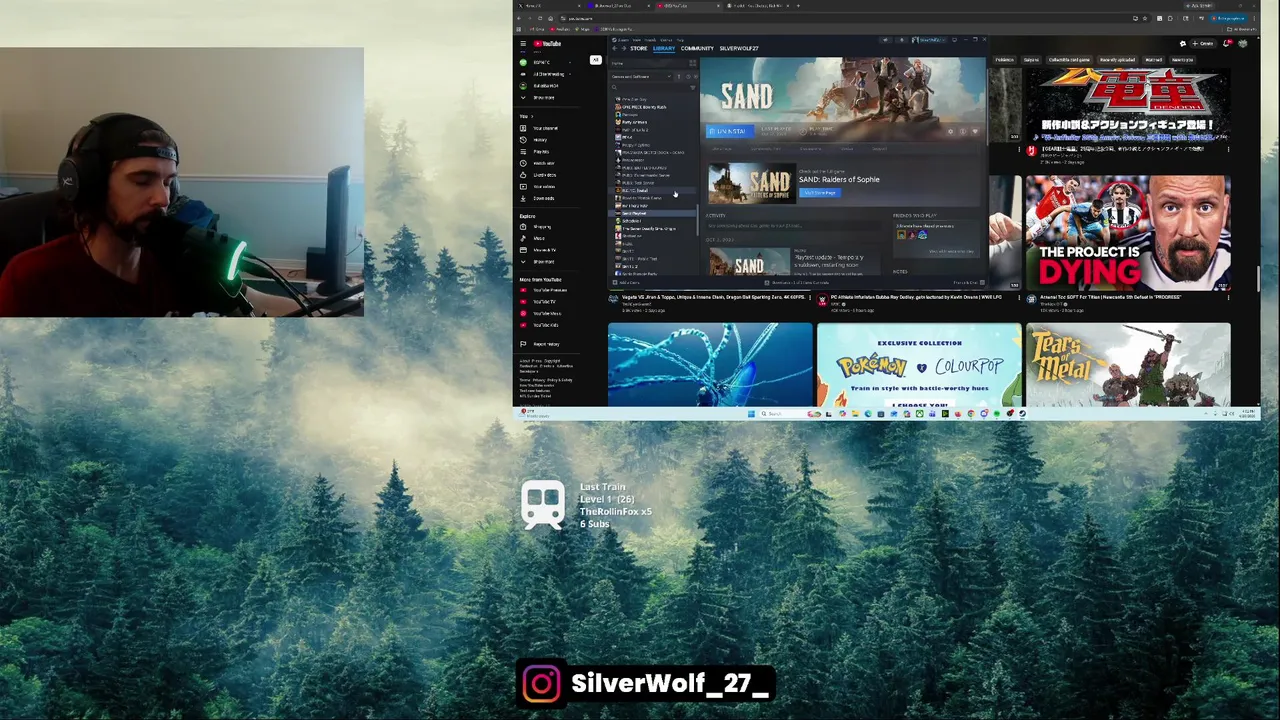
Task: Open Liked videos in YouTube sidebar
Action: tap(544, 175)
